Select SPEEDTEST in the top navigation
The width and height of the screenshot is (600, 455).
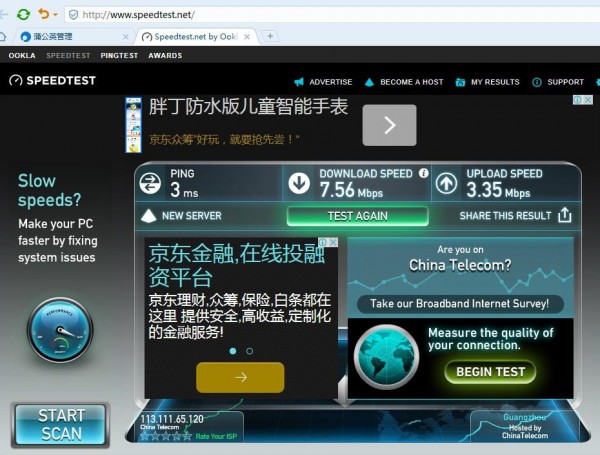(68, 55)
